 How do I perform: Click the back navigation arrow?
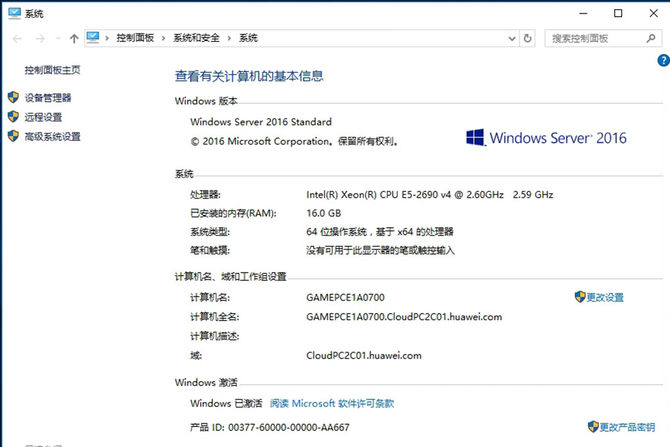pyautogui.click(x=17, y=39)
